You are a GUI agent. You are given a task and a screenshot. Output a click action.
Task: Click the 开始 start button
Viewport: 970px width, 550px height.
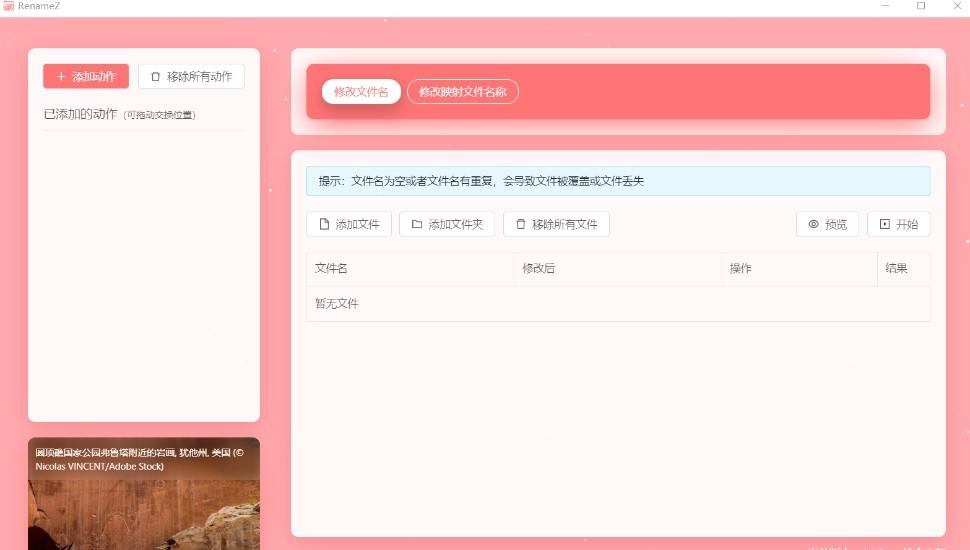(898, 224)
